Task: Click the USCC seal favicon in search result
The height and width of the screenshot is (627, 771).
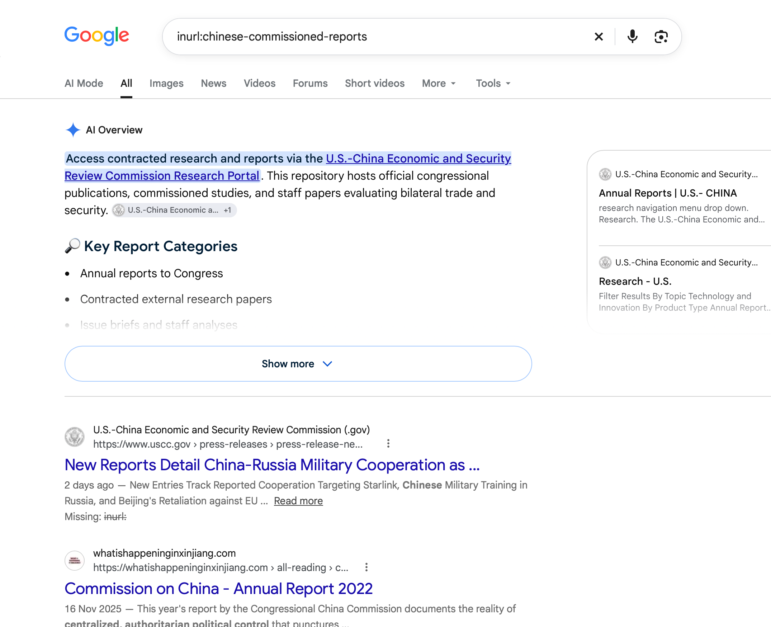Action: click(75, 437)
